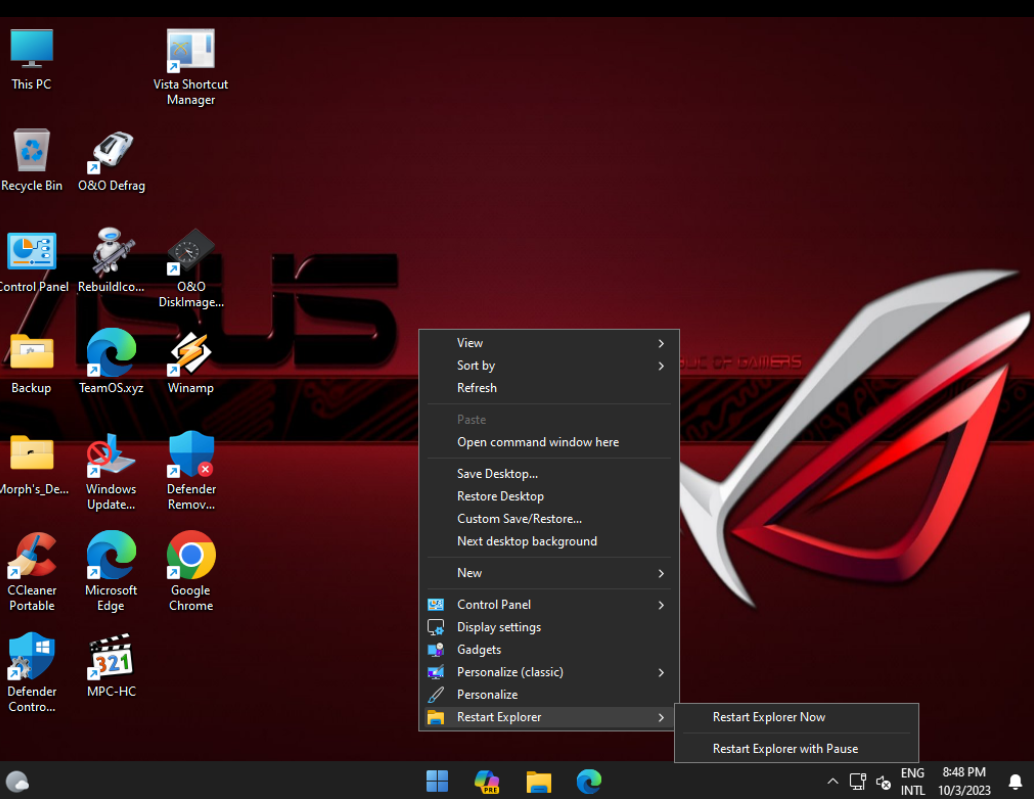Select the O&O DiskImage shortcut
Screen dimensions: 1034x799
(191, 269)
